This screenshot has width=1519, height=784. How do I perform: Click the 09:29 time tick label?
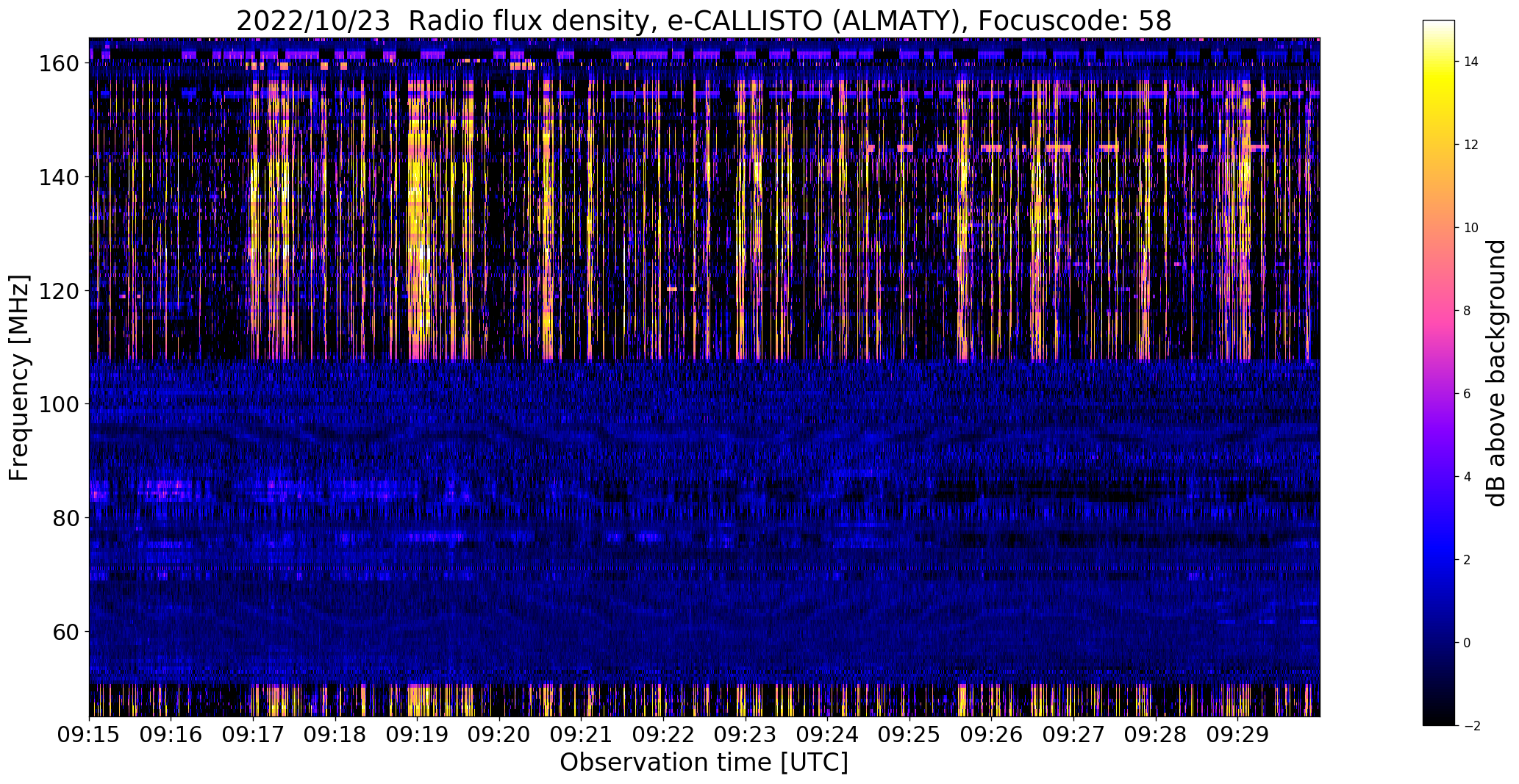[1238, 734]
